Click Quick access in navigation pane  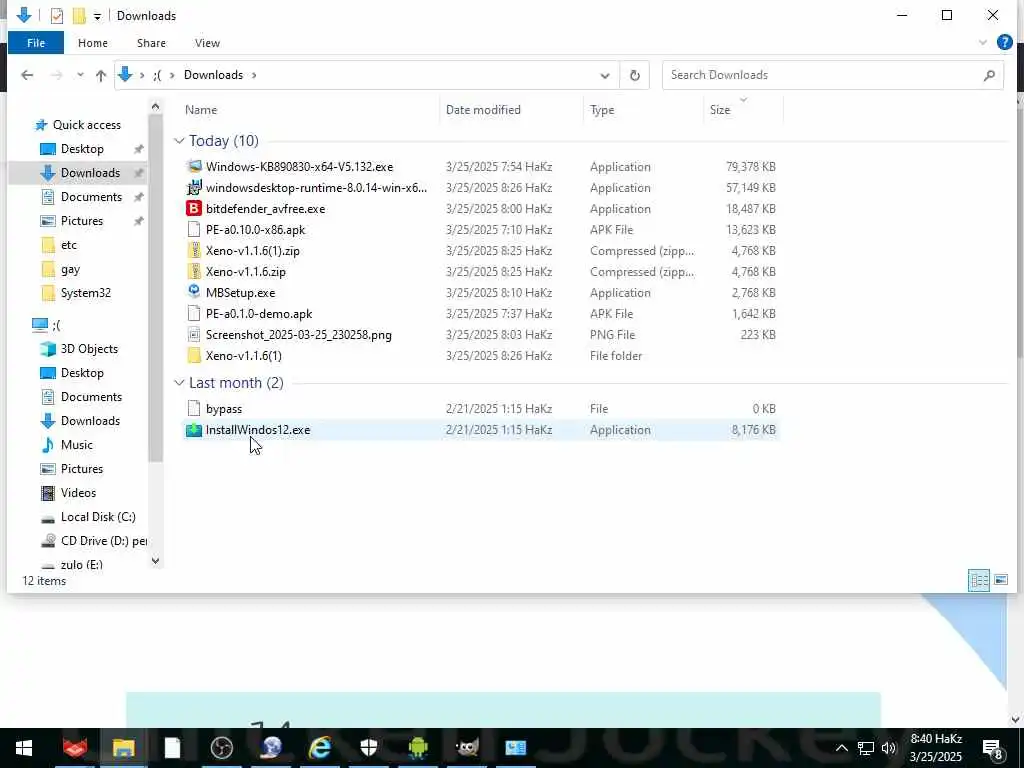87,125
